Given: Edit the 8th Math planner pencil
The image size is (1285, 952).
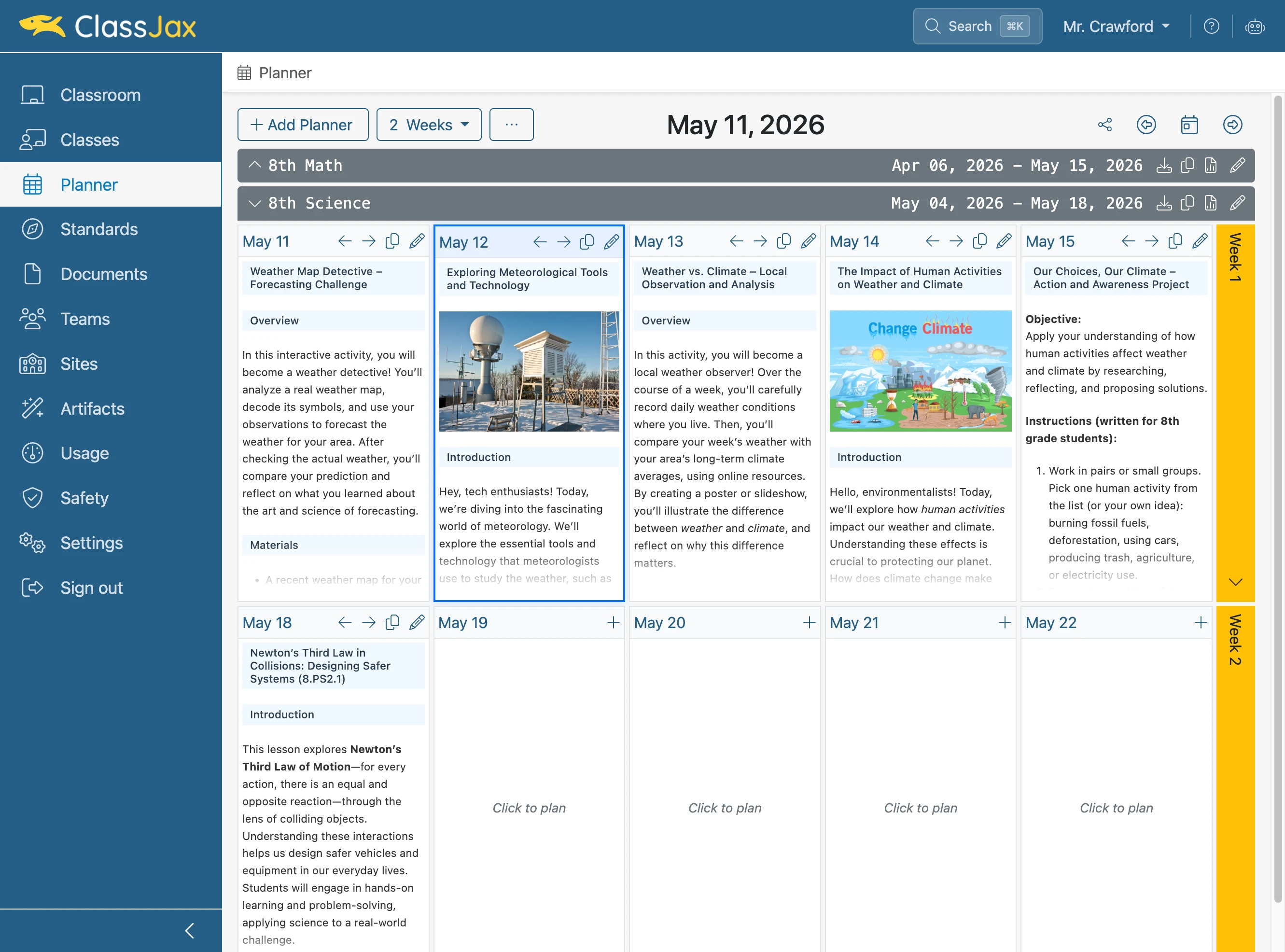Looking at the screenshot, I should tap(1237, 166).
